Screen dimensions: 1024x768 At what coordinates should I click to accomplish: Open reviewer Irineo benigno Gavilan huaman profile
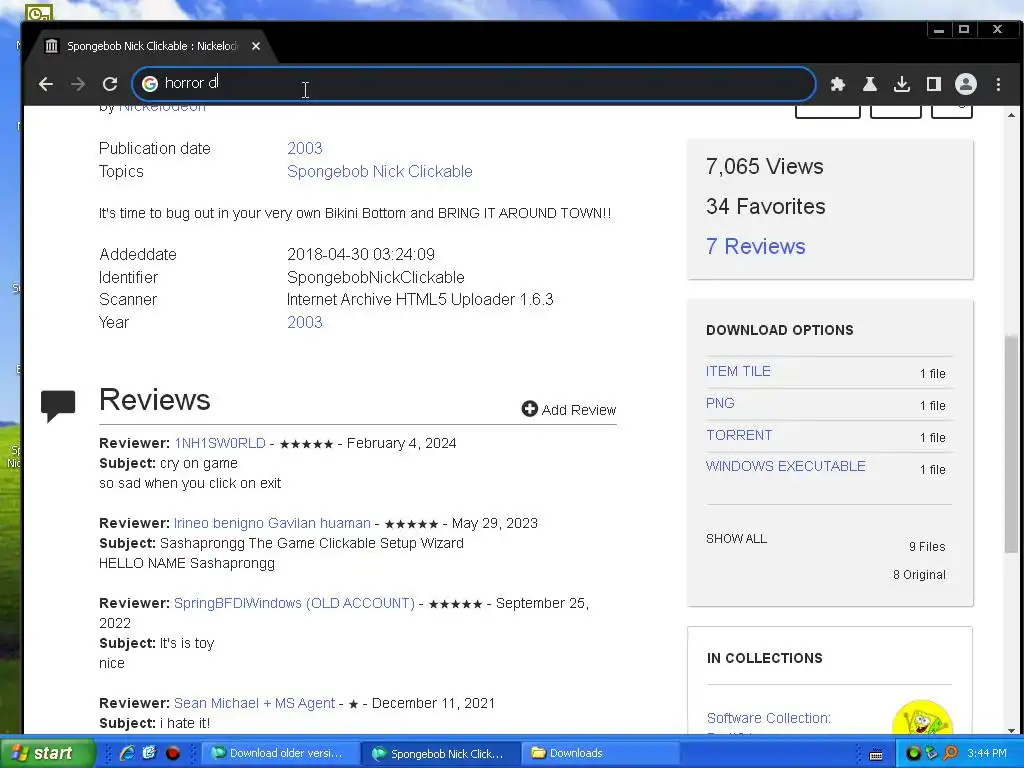pos(272,523)
